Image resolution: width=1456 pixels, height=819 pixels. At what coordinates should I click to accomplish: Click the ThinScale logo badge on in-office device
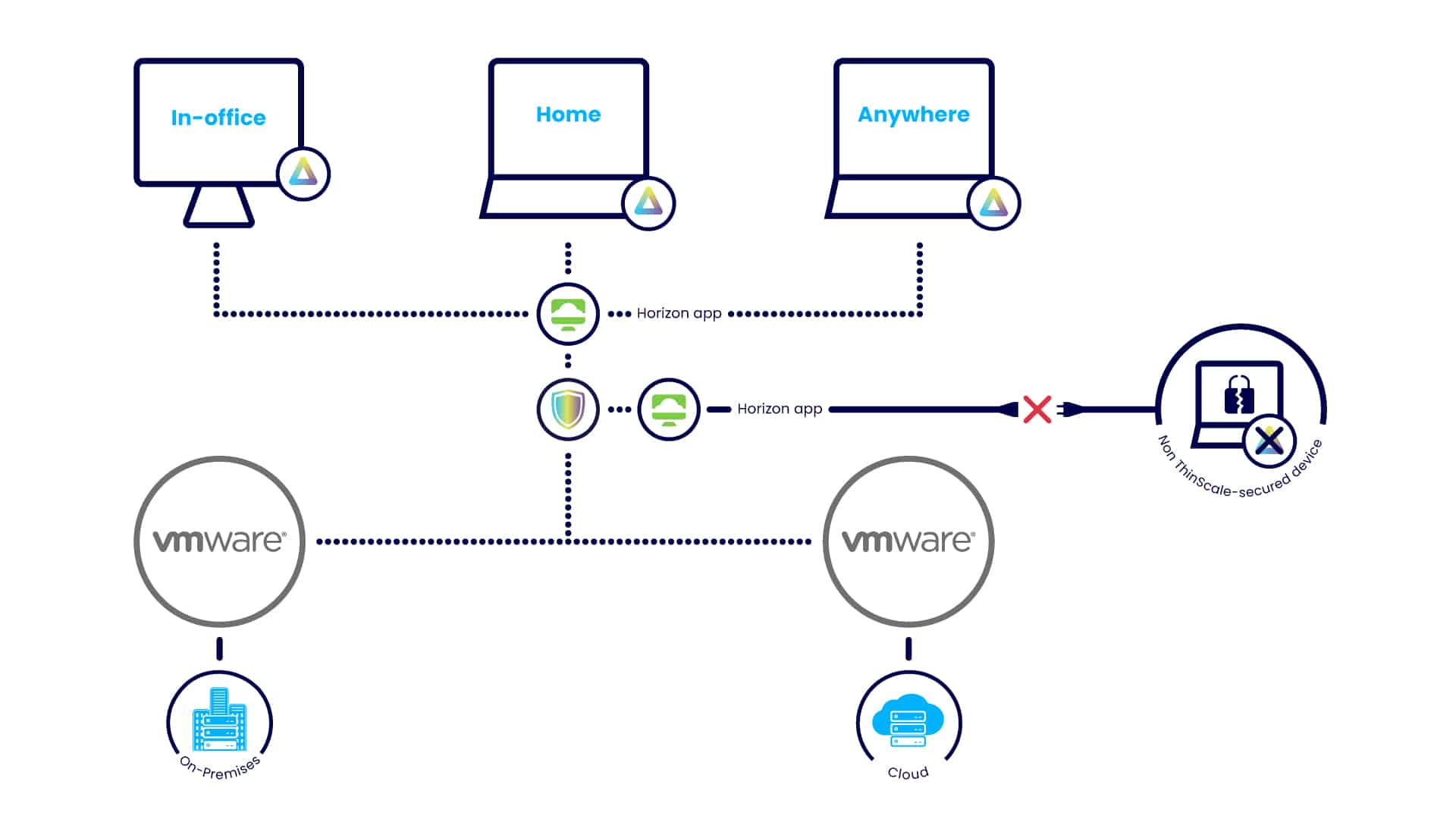[x=300, y=175]
